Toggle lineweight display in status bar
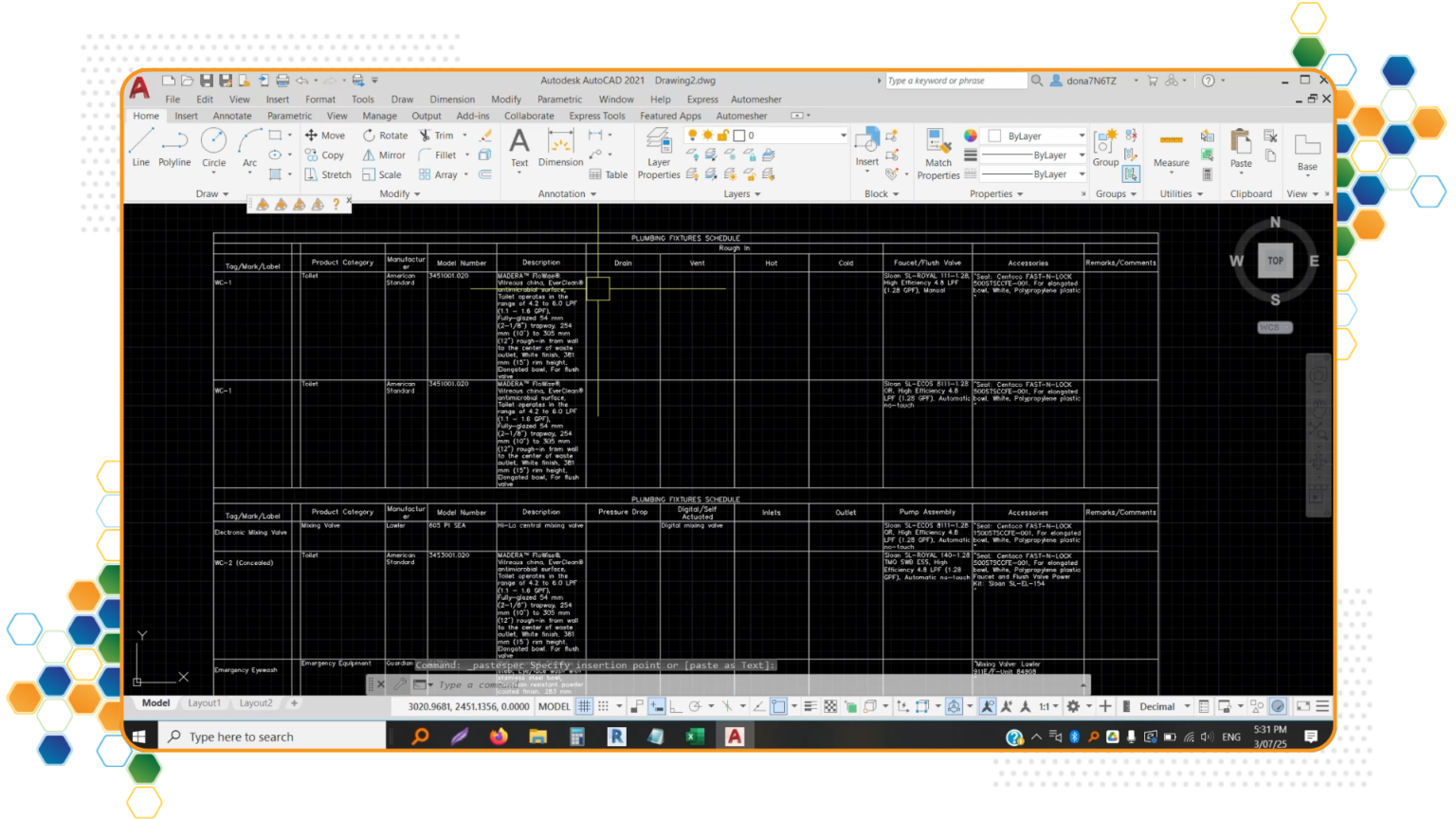Viewport: 1456px width, 819px height. click(x=810, y=706)
